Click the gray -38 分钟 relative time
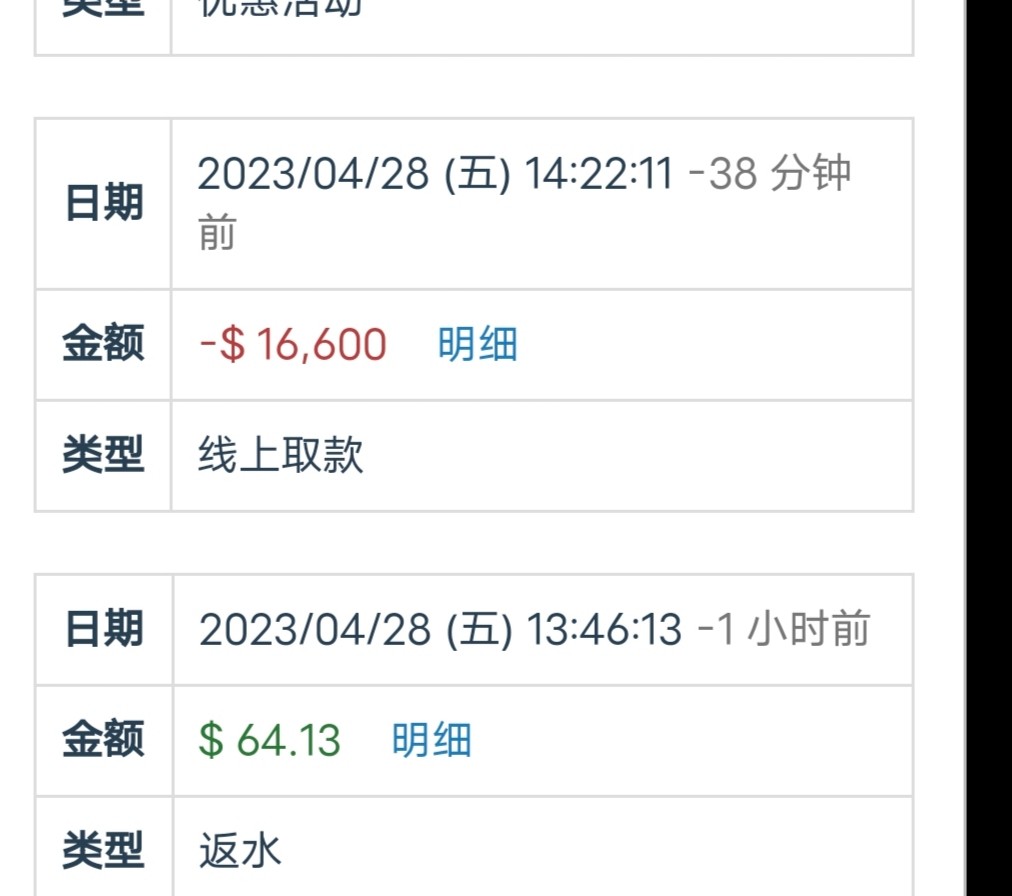1012x896 pixels. tap(770, 174)
